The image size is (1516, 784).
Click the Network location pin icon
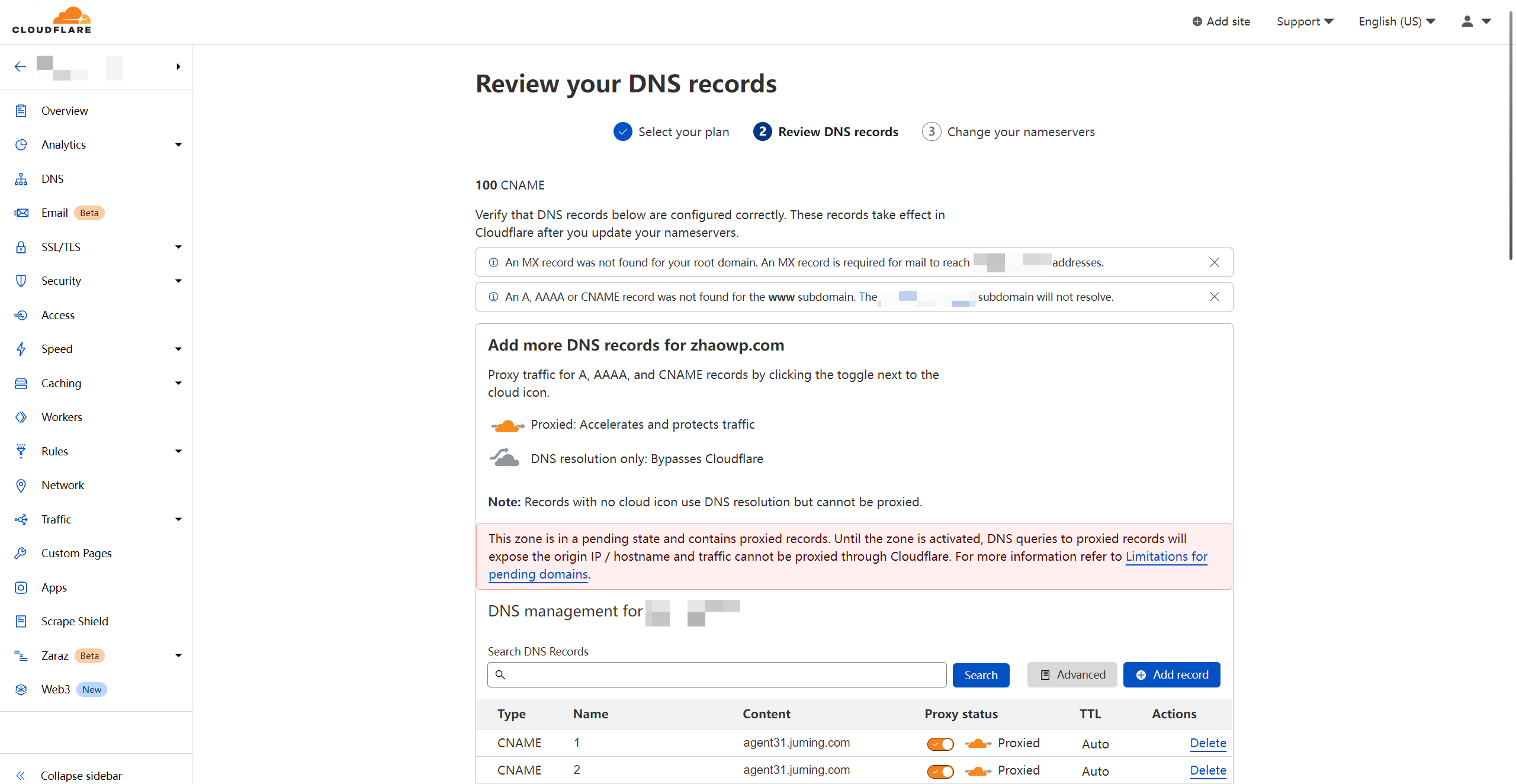pos(21,486)
